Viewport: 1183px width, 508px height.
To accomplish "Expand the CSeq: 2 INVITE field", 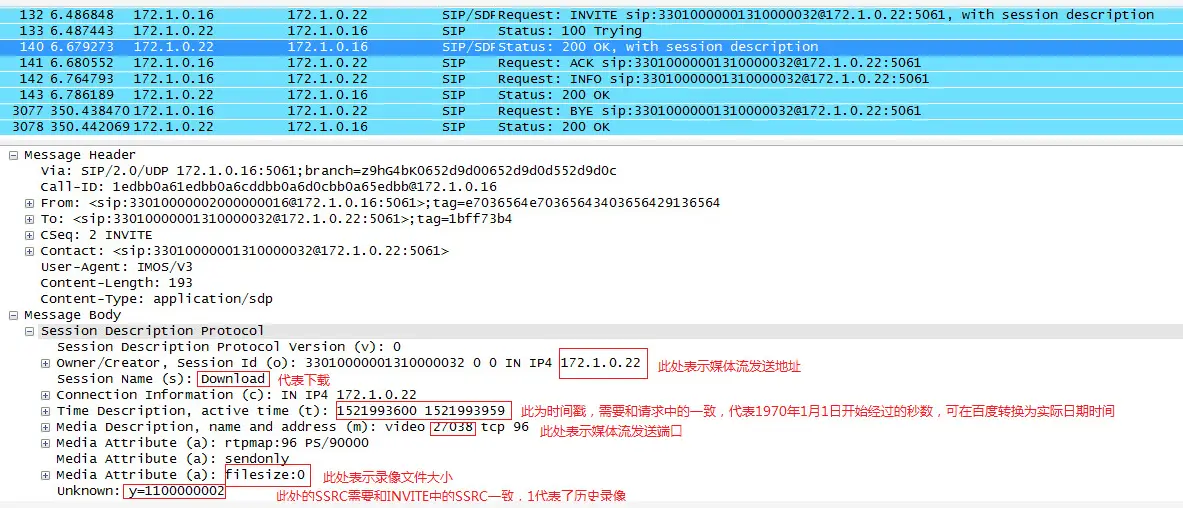I will 30,235.
